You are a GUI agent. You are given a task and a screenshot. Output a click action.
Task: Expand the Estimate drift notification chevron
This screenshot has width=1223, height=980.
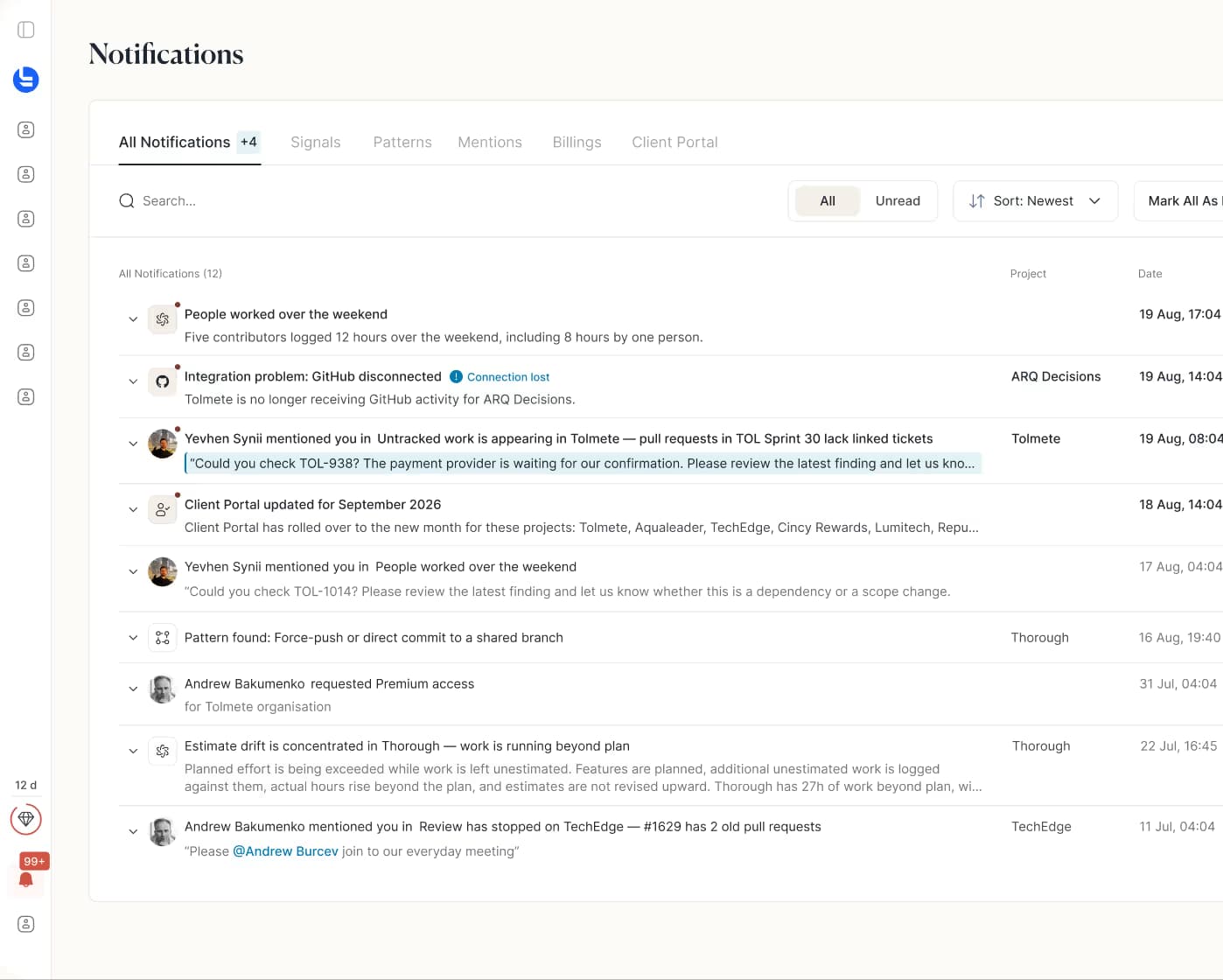point(133,751)
